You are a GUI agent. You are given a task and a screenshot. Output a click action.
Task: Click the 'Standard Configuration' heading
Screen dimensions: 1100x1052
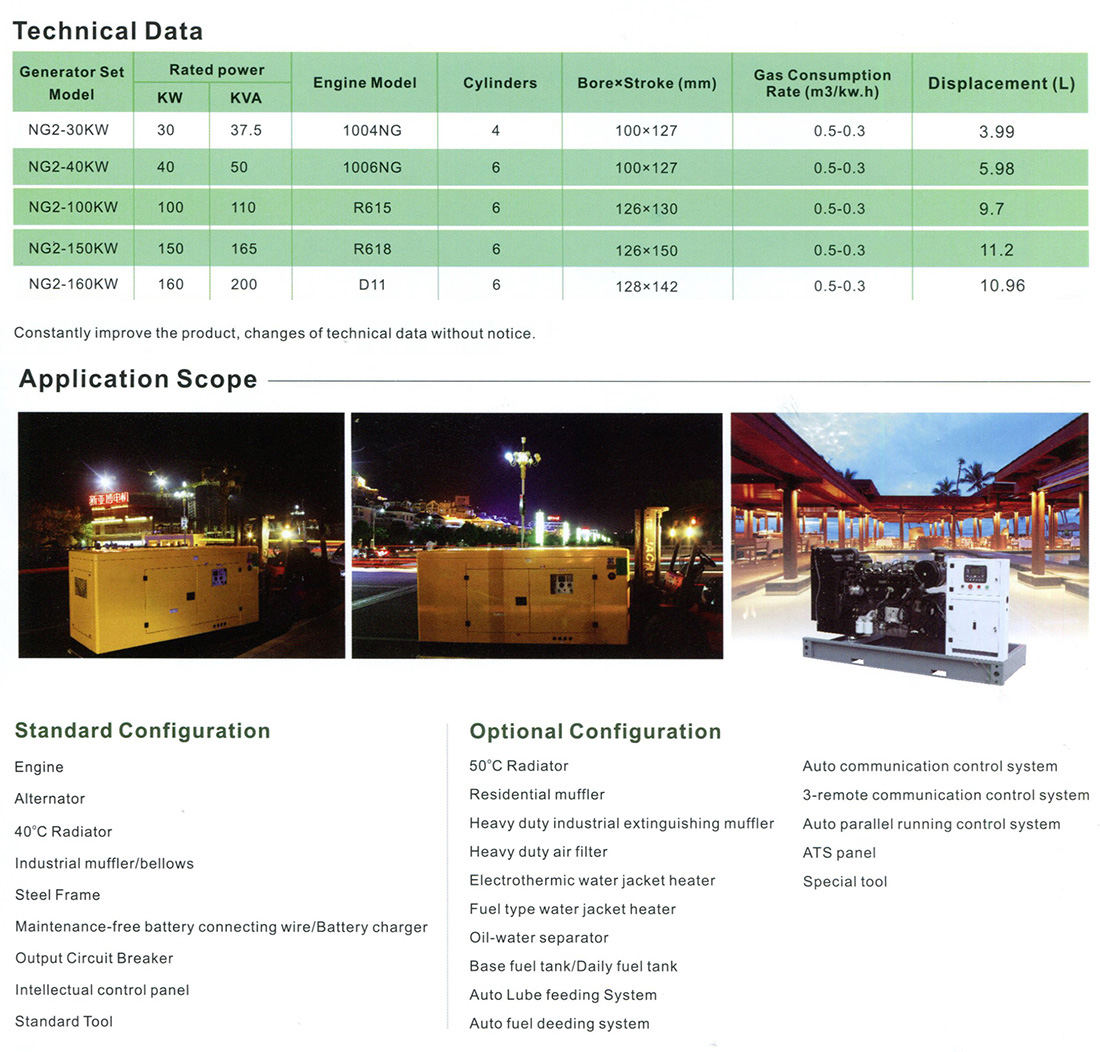[142, 731]
